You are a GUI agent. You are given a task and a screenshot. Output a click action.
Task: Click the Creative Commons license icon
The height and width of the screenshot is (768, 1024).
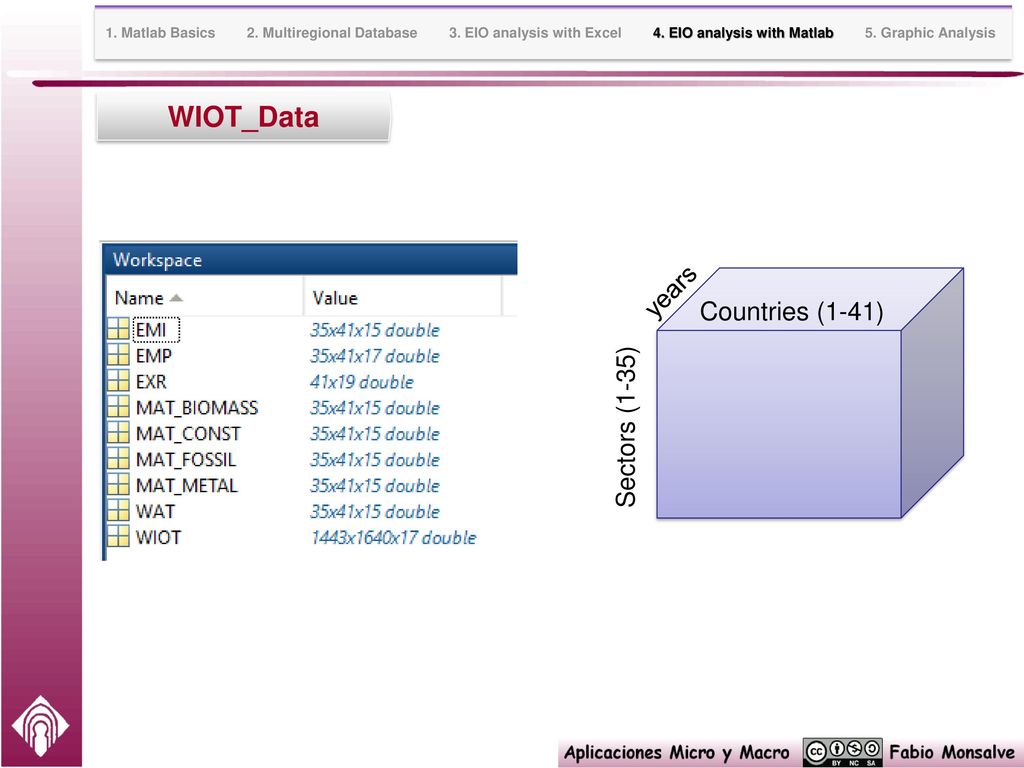click(842, 752)
